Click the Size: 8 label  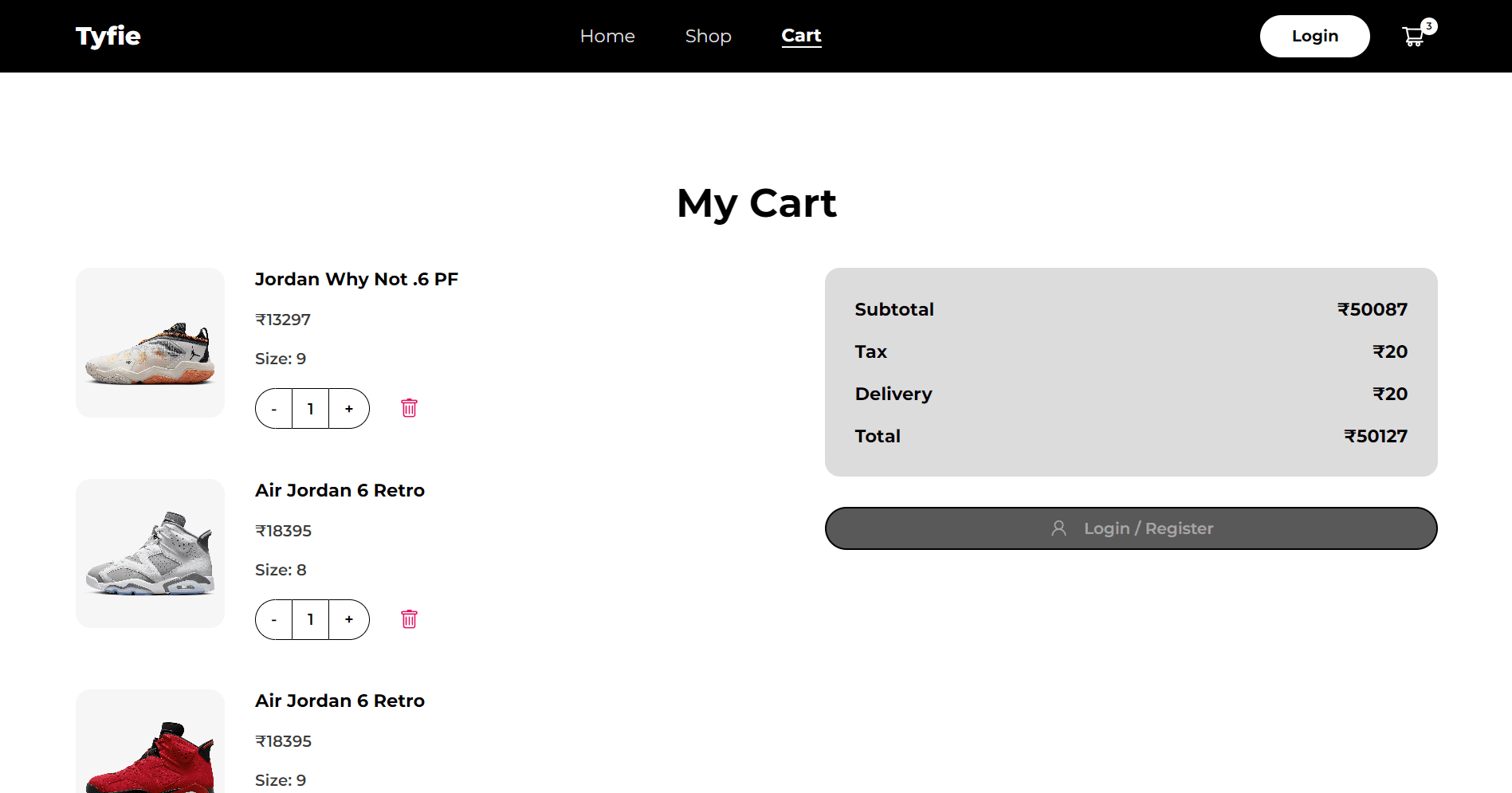[x=281, y=570]
